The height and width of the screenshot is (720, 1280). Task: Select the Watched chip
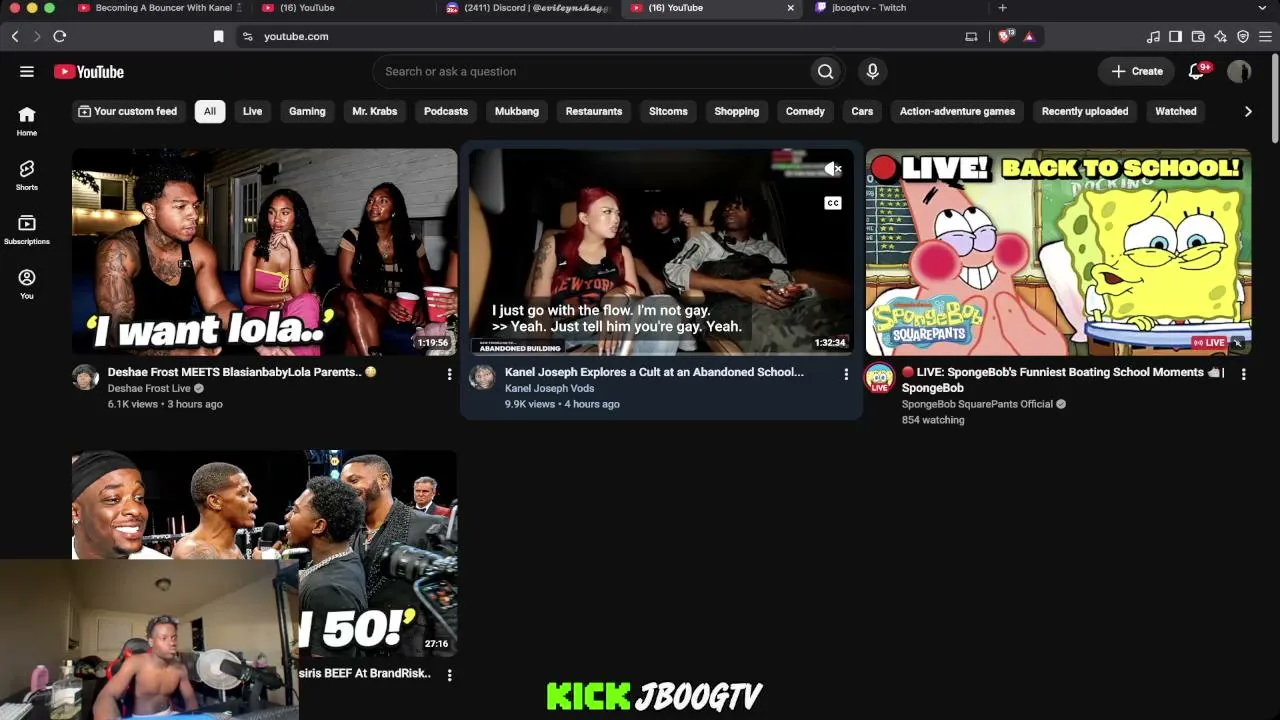tap(1176, 111)
